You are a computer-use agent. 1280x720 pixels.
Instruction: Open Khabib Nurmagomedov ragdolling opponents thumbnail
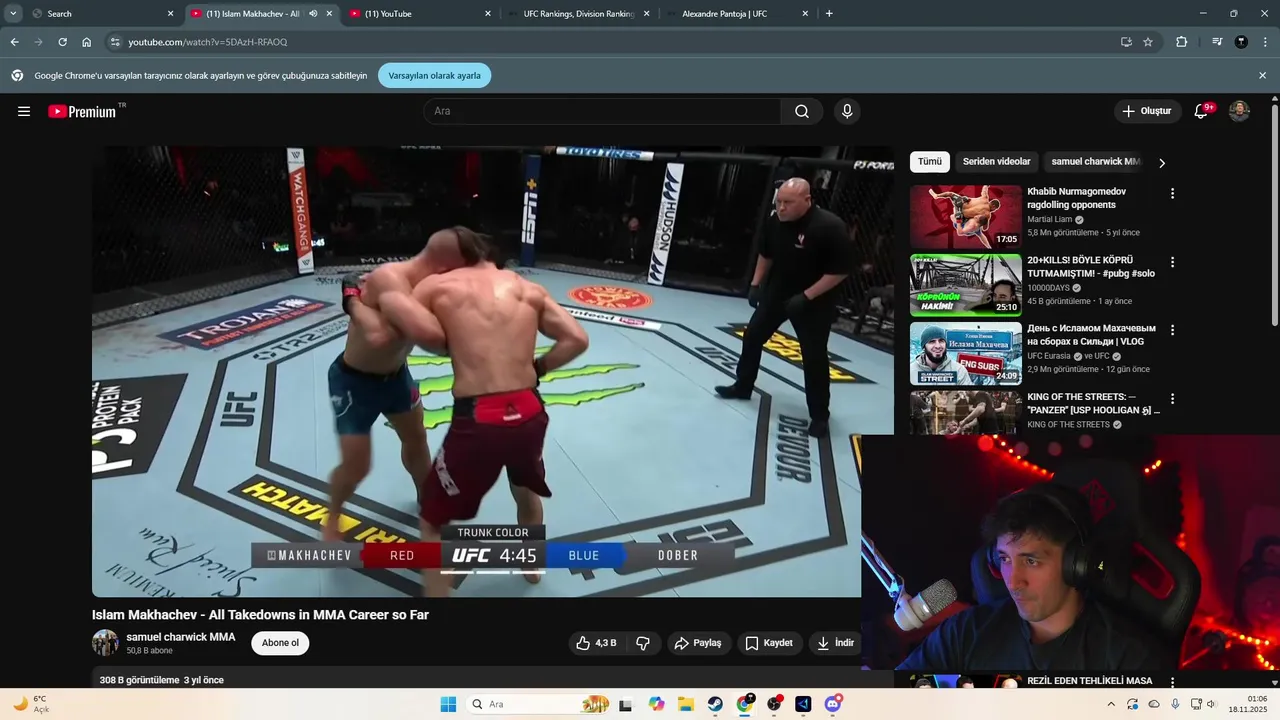point(966,217)
